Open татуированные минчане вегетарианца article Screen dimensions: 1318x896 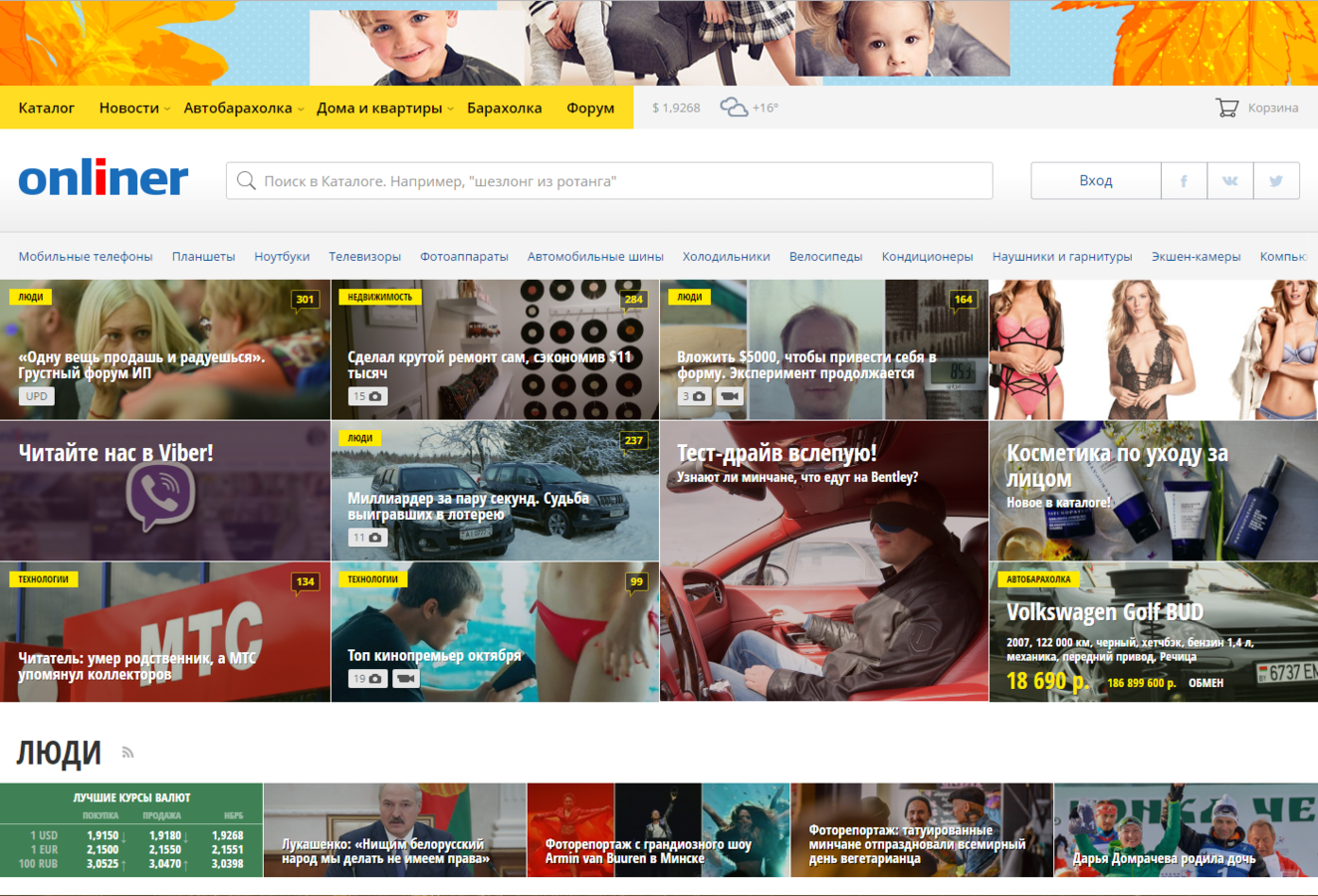click(922, 830)
